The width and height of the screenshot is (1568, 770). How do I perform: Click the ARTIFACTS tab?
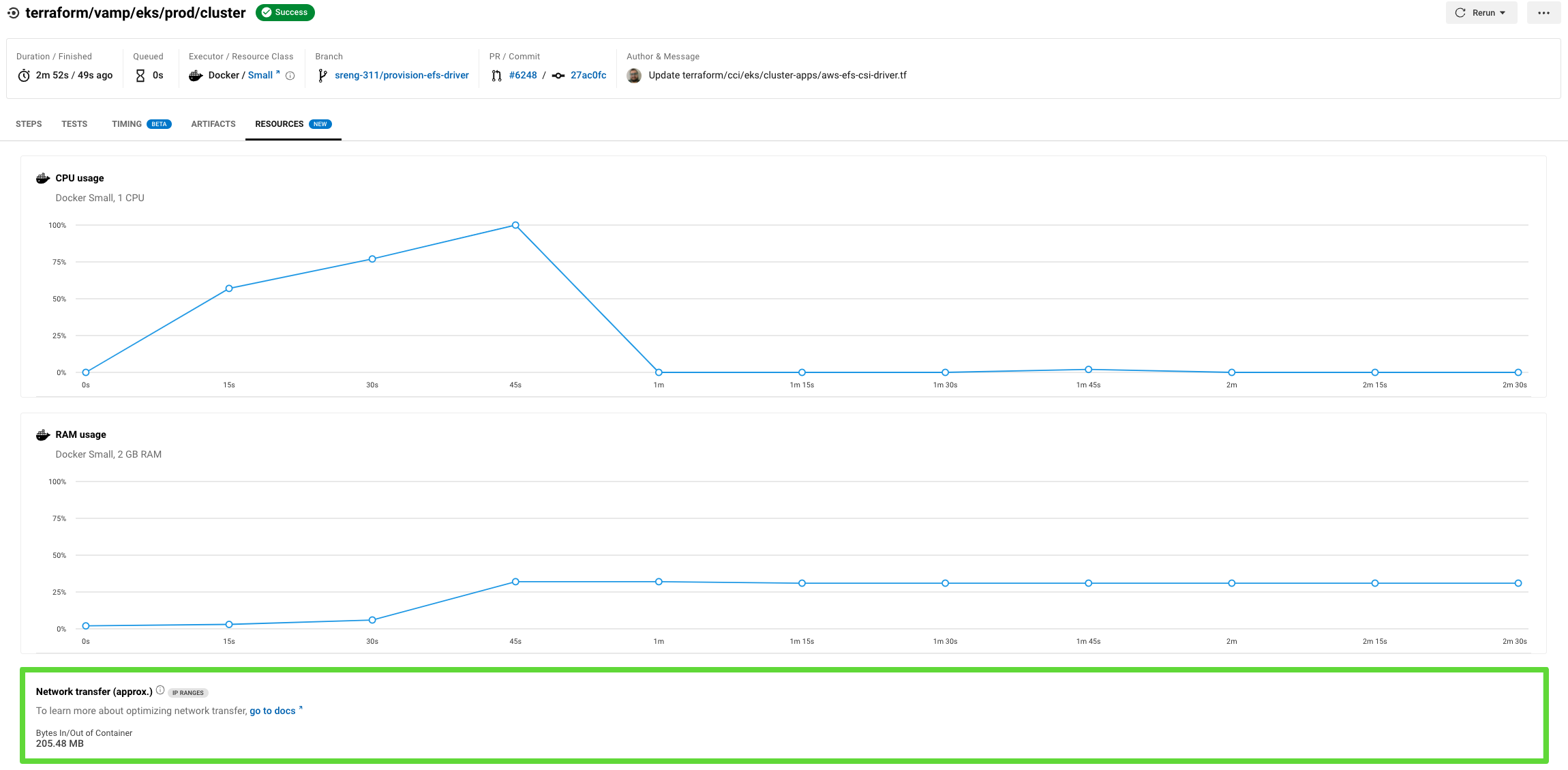213,124
